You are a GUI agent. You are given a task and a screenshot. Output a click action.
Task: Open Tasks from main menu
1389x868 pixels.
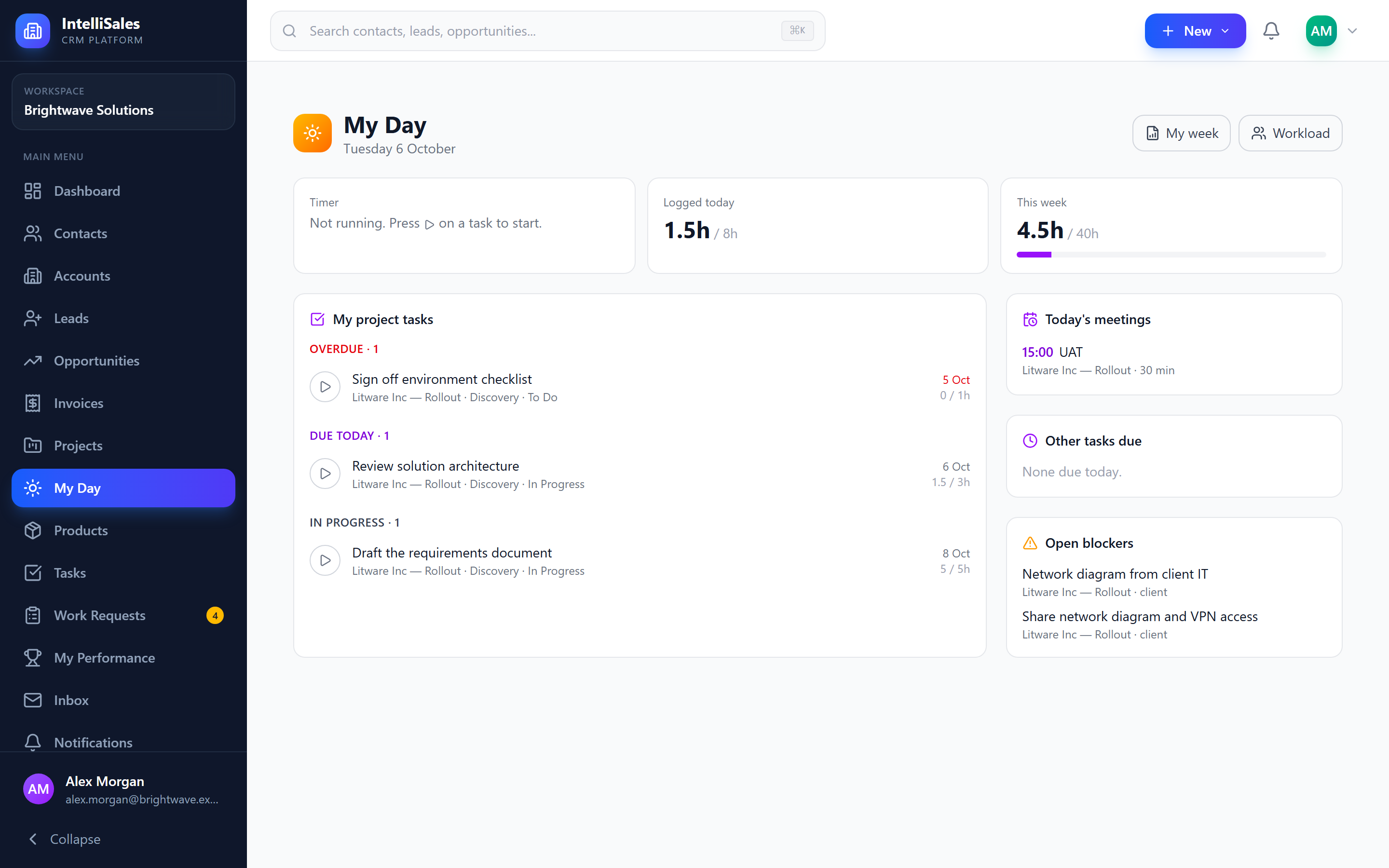pyautogui.click(x=123, y=573)
